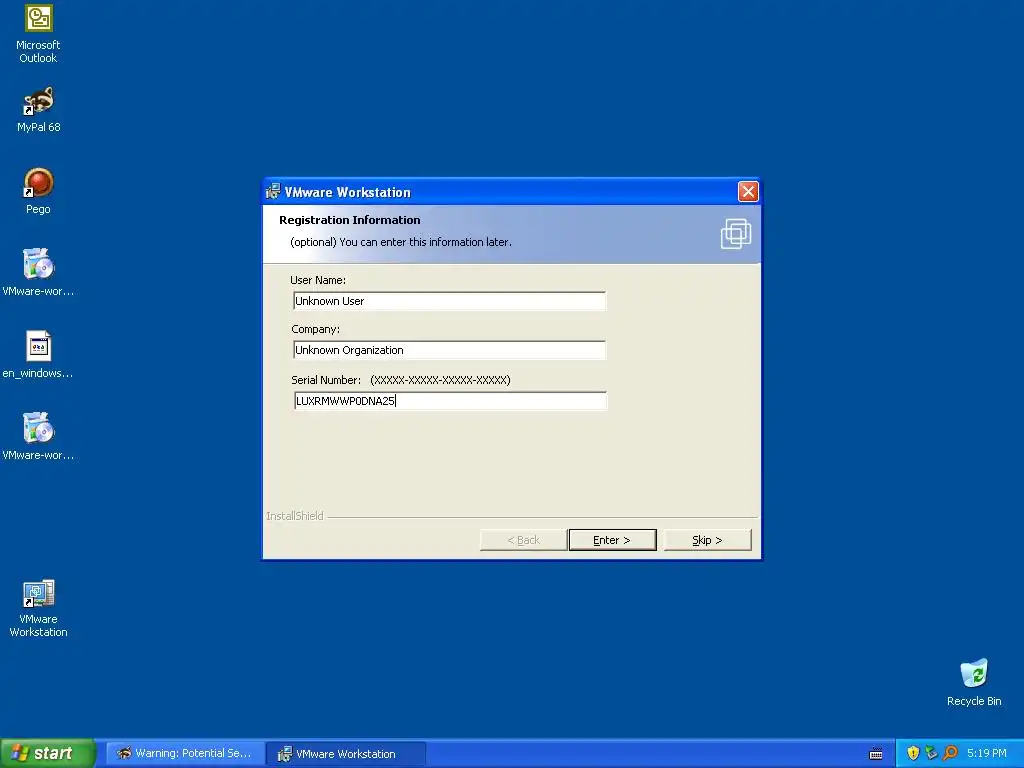Click into the User Name field
This screenshot has height=768, width=1024.
click(x=449, y=301)
